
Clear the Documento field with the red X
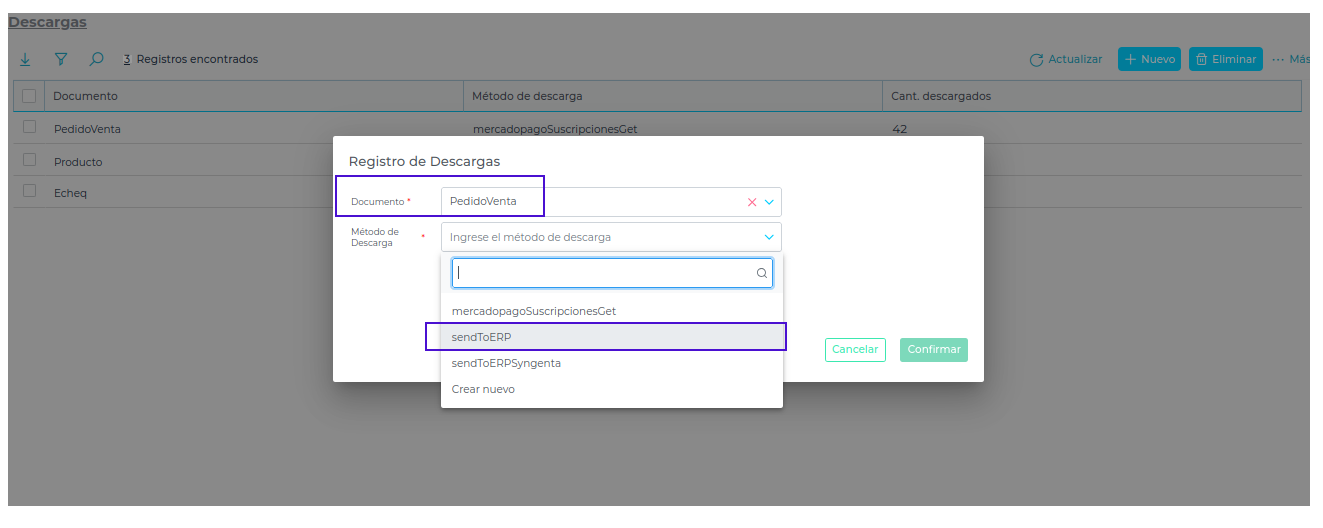(752, 202)
